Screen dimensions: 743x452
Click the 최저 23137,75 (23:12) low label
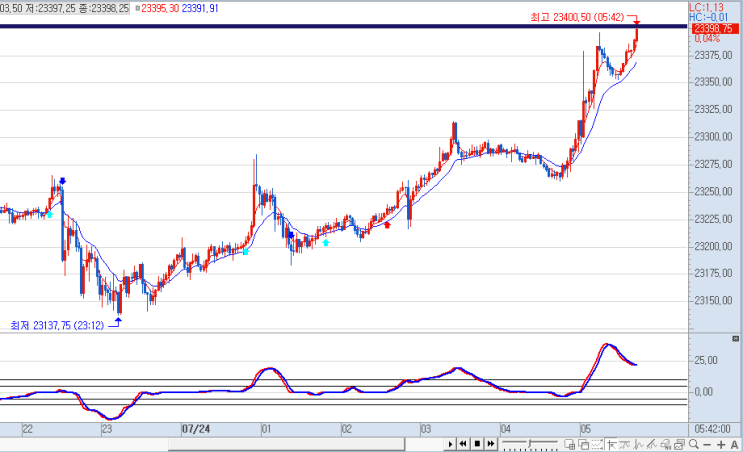(57, 325)
